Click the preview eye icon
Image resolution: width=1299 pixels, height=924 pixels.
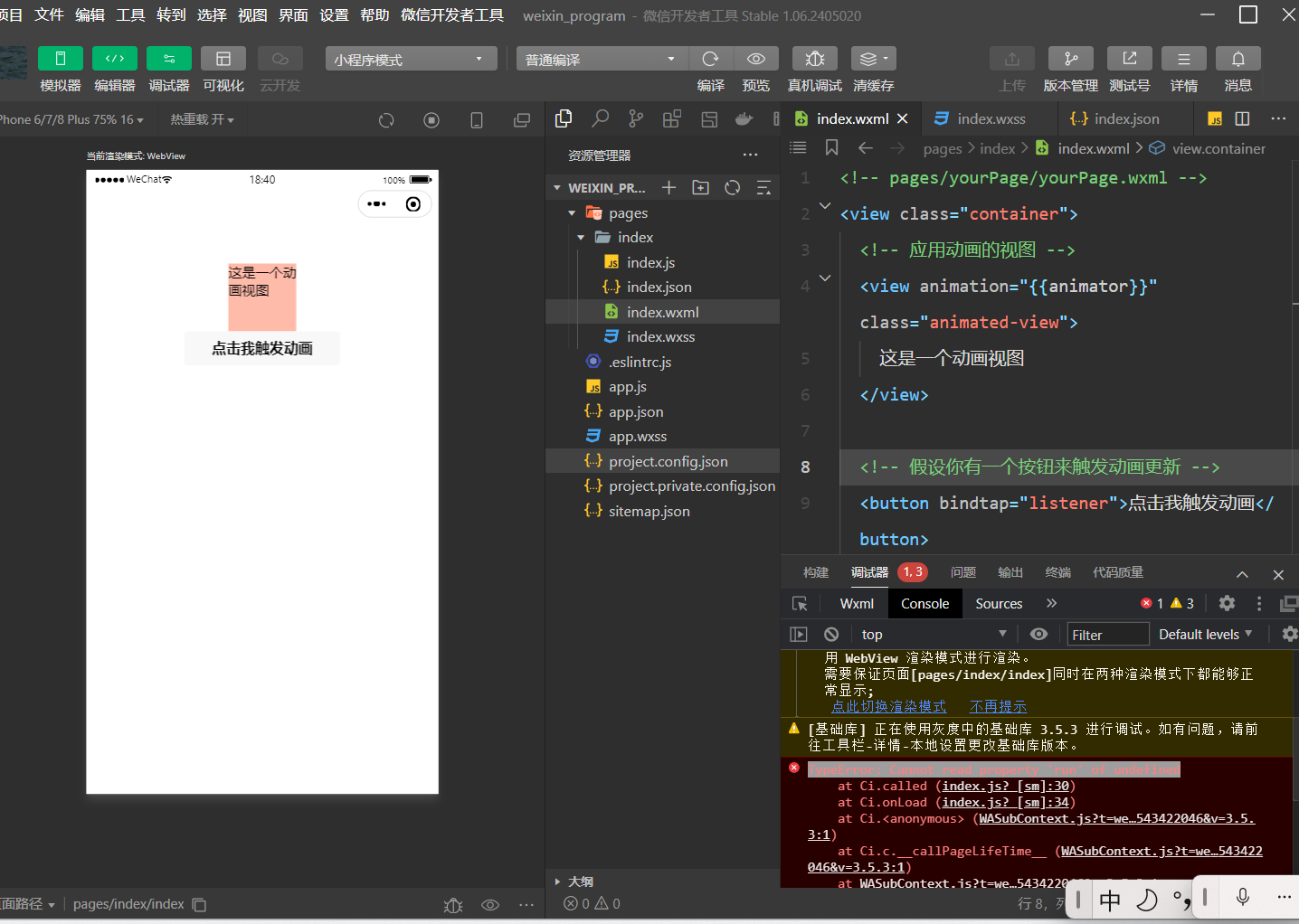(756, 59)
